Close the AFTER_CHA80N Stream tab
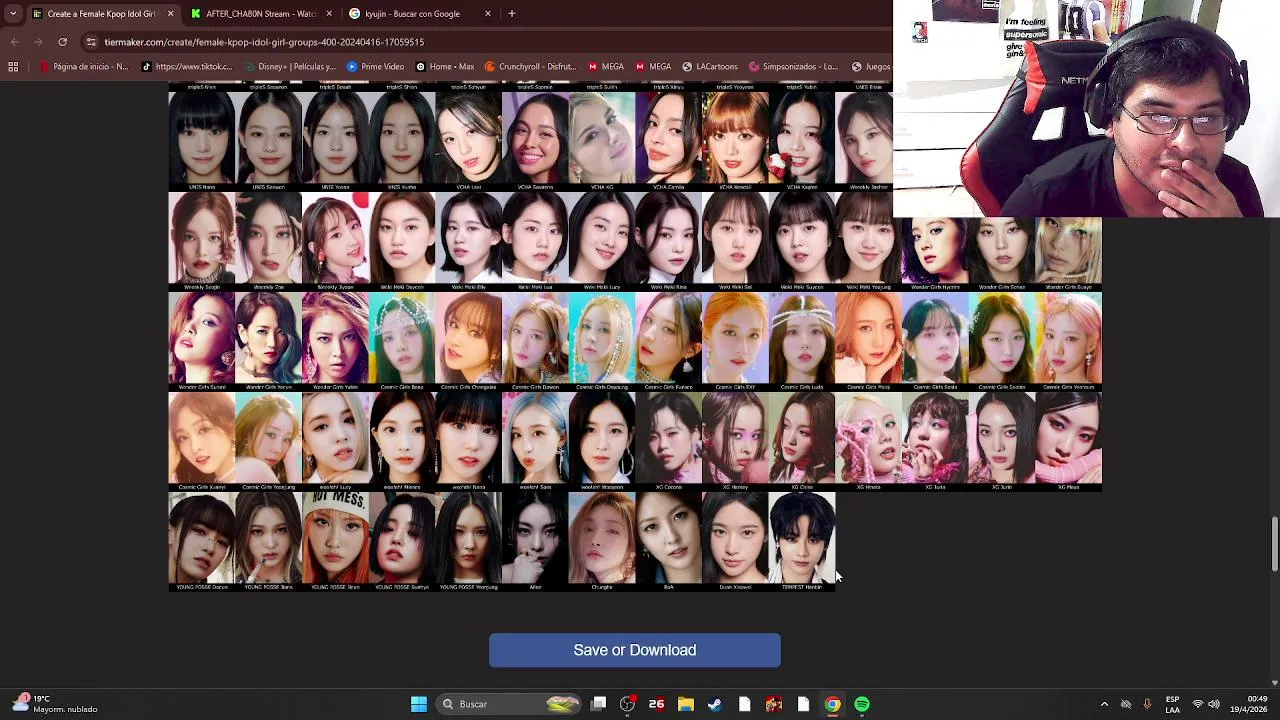 click(329, 14)
